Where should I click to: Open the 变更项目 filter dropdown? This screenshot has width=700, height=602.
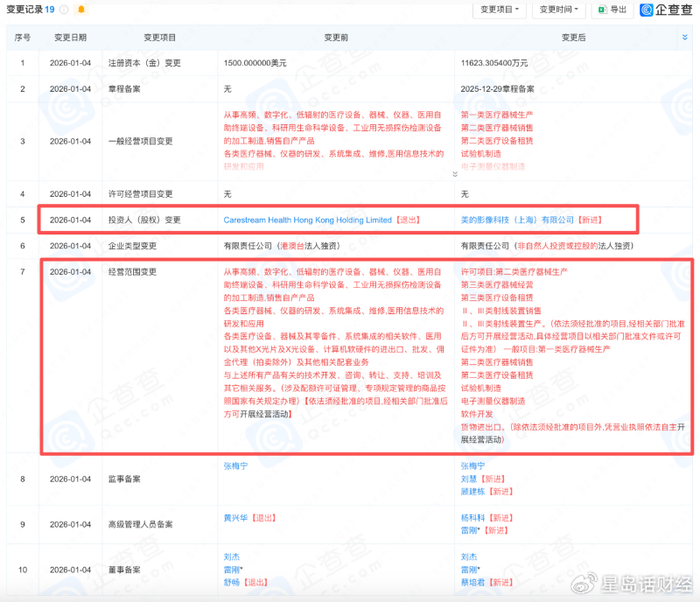(499, 9)
